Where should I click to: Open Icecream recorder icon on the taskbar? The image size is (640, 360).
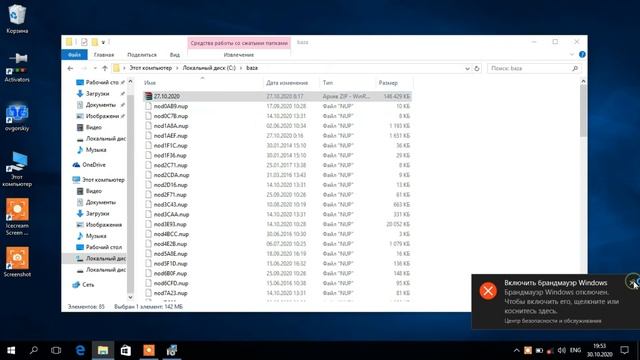pyautogui.click(x=149, y=350)
